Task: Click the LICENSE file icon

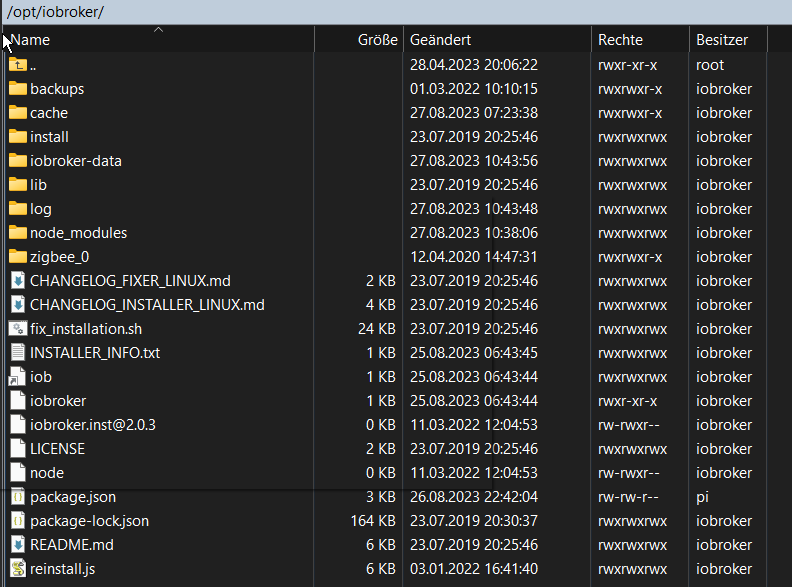Action: pyautogui.click(x=18, y=449)
